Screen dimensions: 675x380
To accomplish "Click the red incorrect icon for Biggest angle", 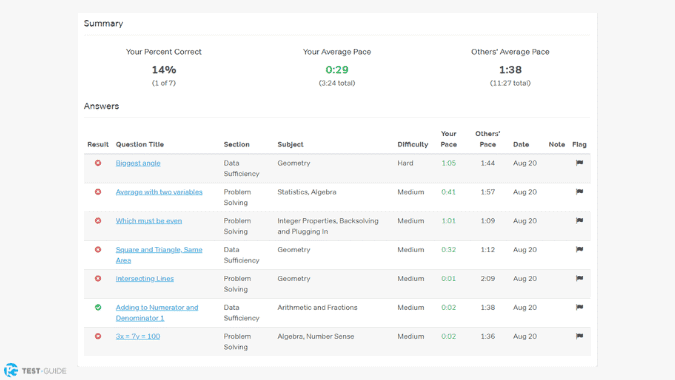I will coord(98,163).
